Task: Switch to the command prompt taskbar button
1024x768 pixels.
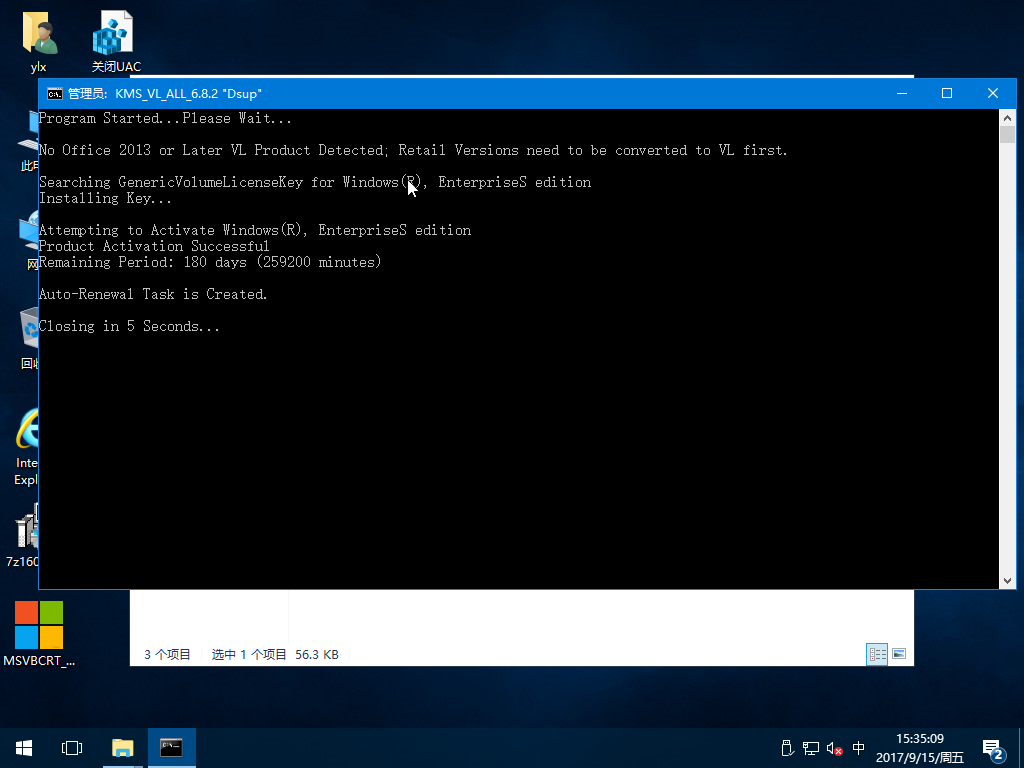Action: click(172, 748)
